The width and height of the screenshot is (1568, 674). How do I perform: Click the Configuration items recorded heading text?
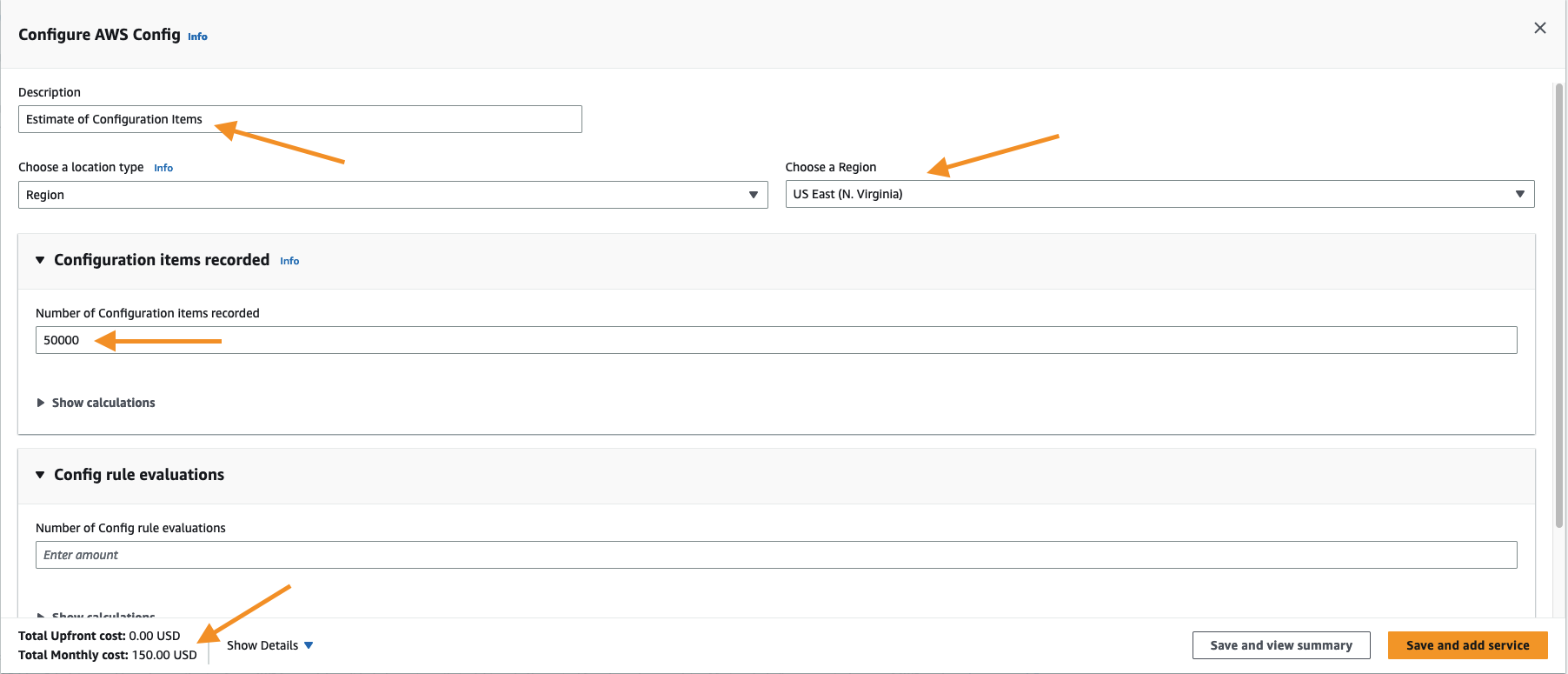tap(162, 260)
